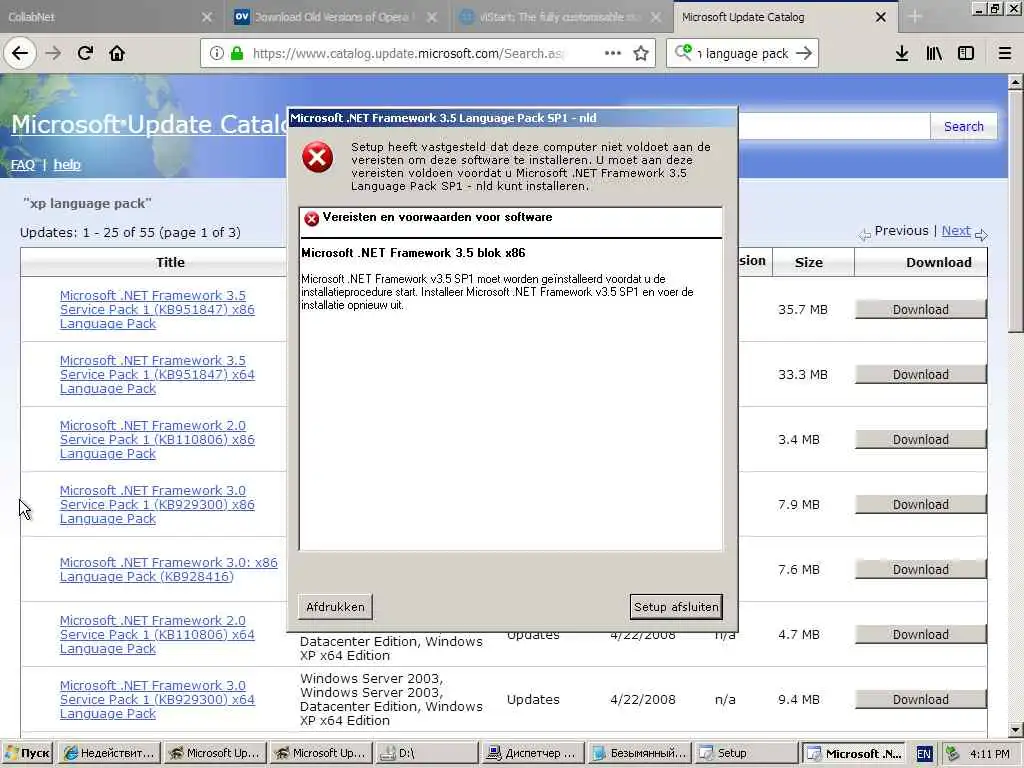Go back with the browser back arrow
Image resolution: width=1024 pixels, height=768 pixels.
20,54
